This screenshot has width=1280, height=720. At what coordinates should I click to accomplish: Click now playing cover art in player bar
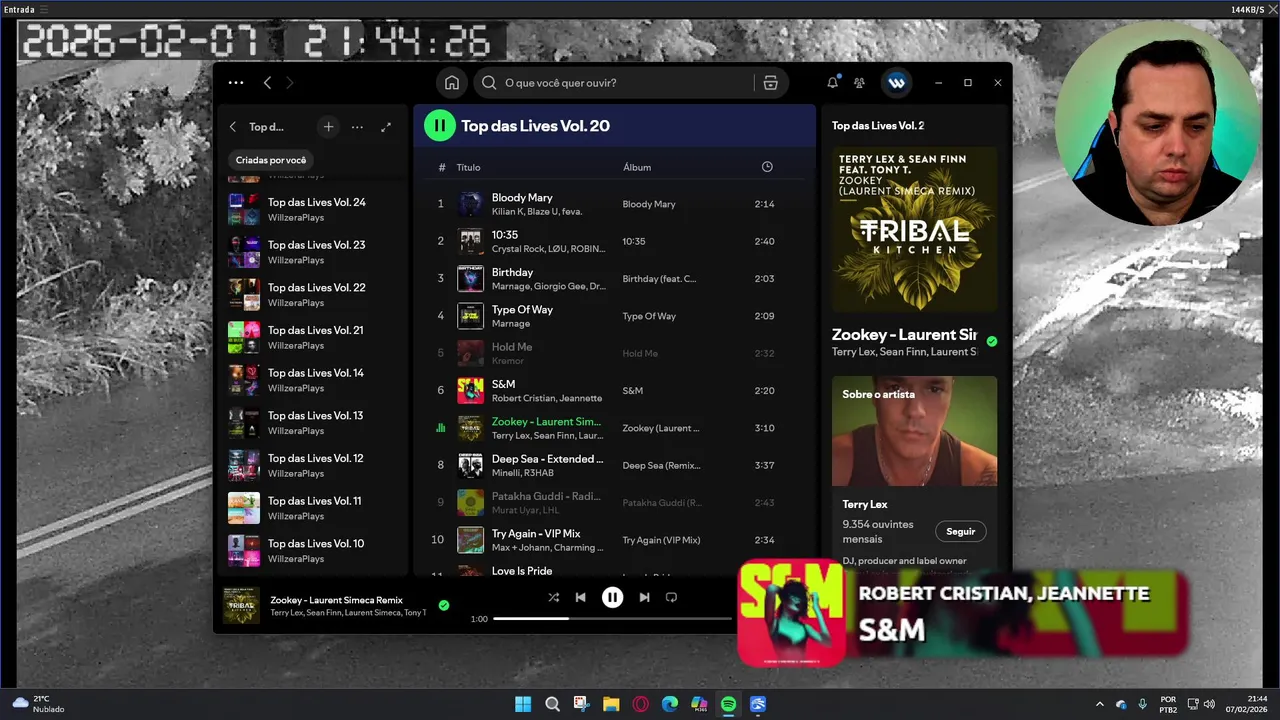241,605
